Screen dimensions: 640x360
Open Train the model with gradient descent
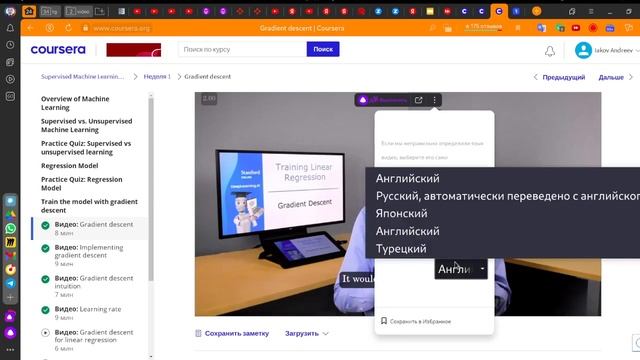point(89,206)
